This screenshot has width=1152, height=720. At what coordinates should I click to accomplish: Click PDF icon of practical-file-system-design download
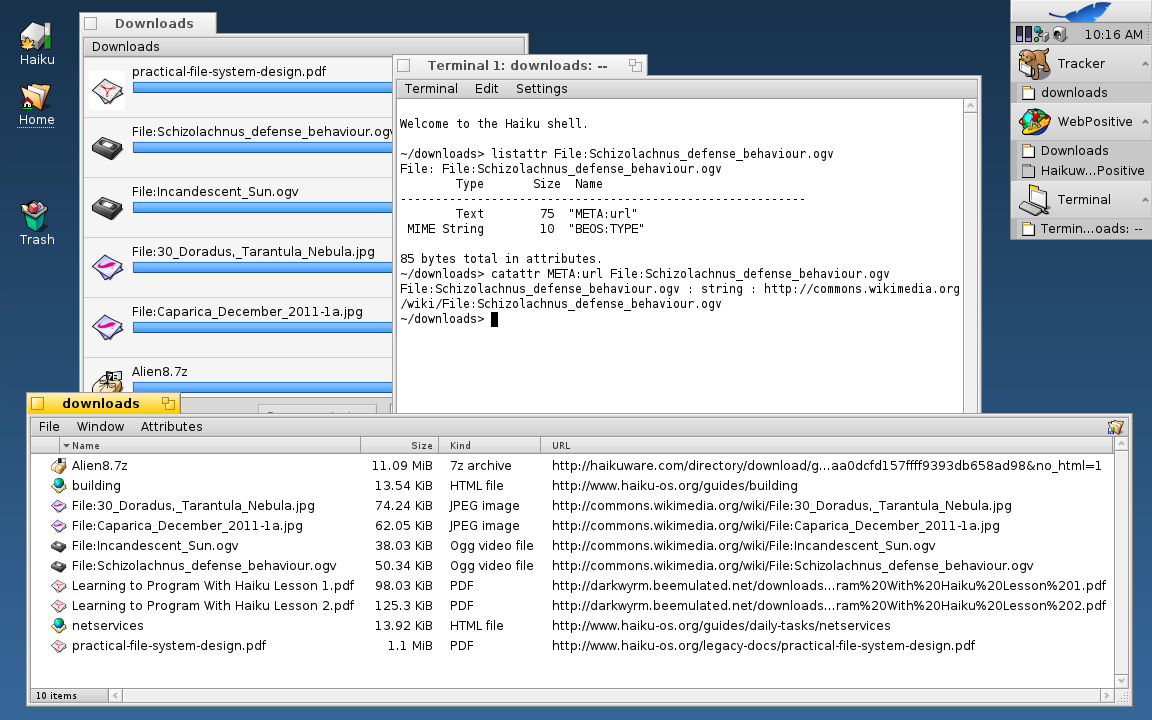click(x=107, y=90)
